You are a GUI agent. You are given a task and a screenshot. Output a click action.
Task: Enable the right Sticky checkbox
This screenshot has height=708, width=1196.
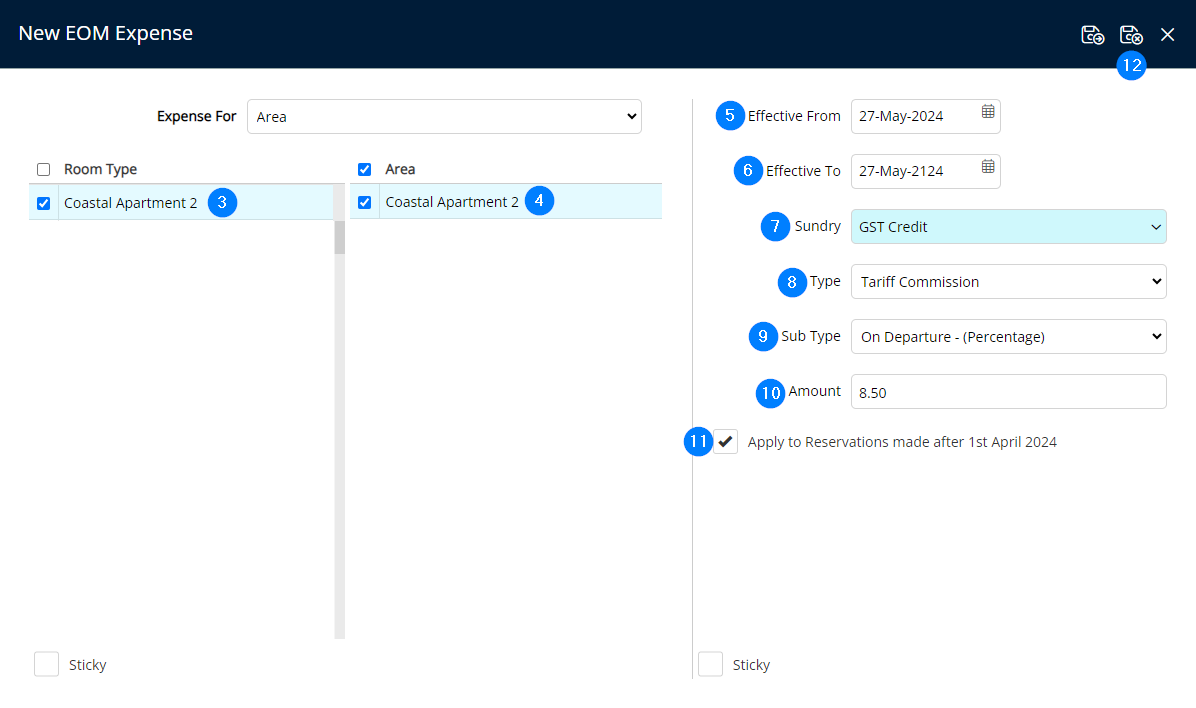coord(710,664)
